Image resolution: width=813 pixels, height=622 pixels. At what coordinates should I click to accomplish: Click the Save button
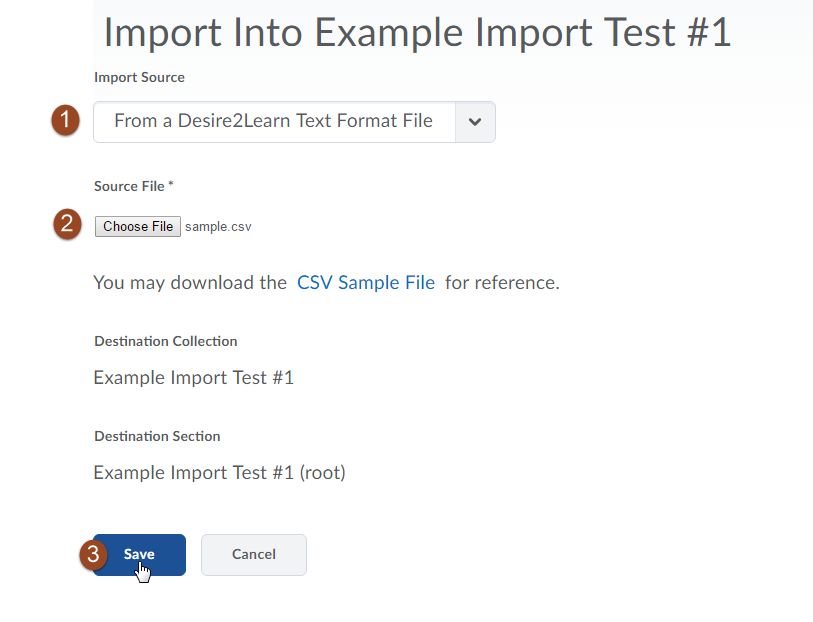click(139, 555)
